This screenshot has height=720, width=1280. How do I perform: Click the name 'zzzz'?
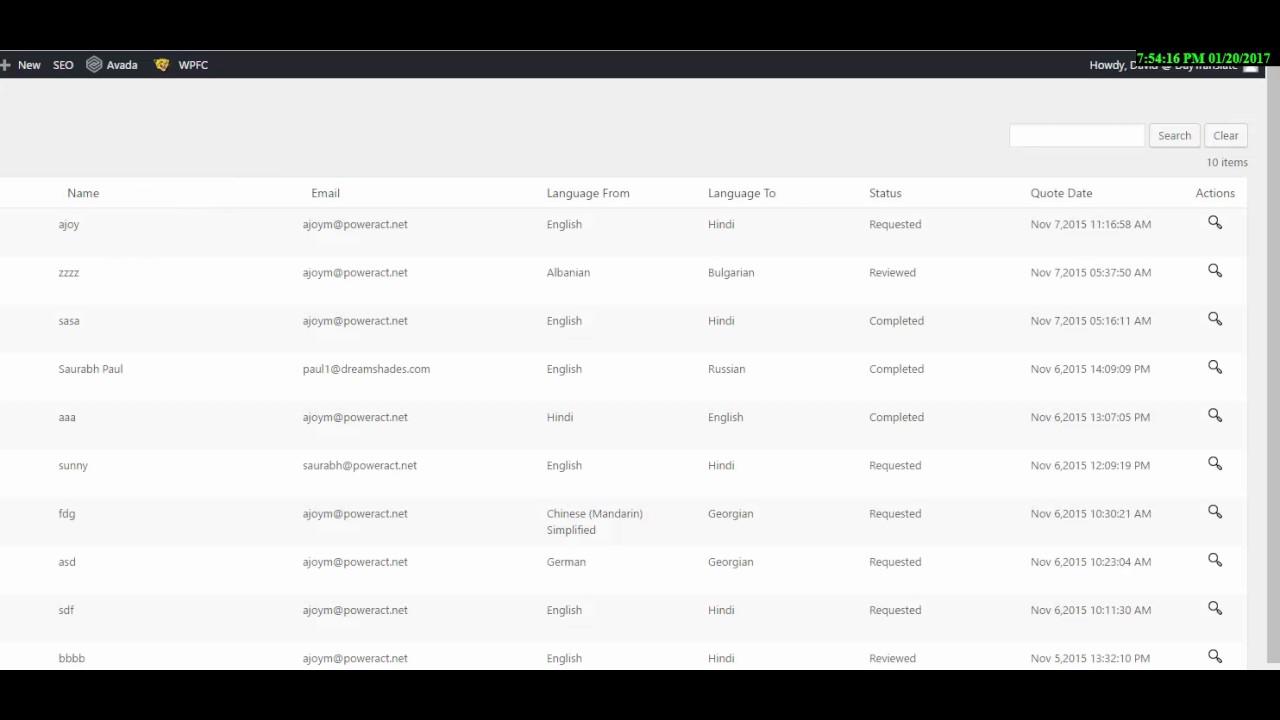click(x=69, y=273)
